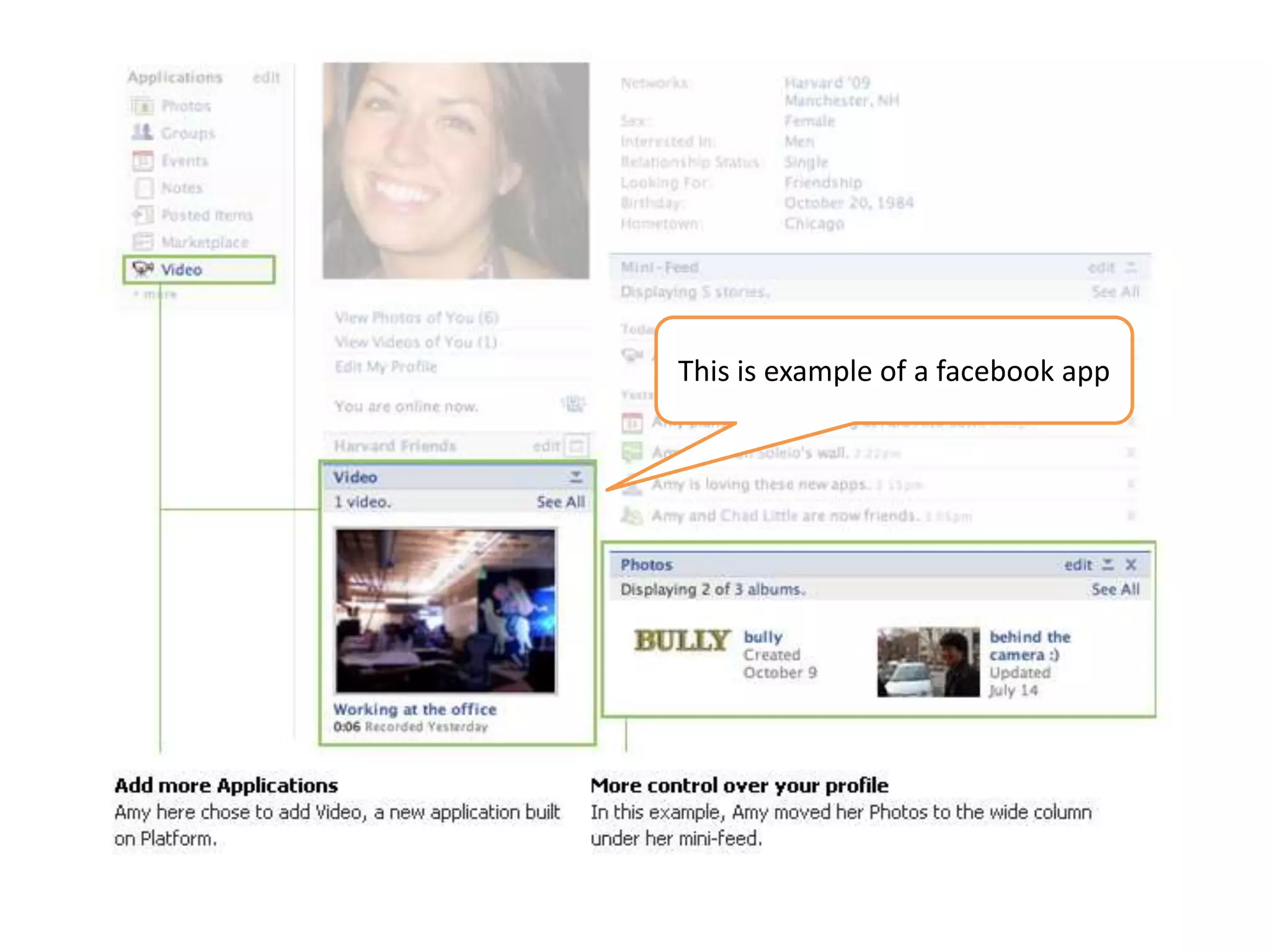Click the Groups icon in Applications list
Viewport: 1270px width, 952px height.
(x=142, y=133)
